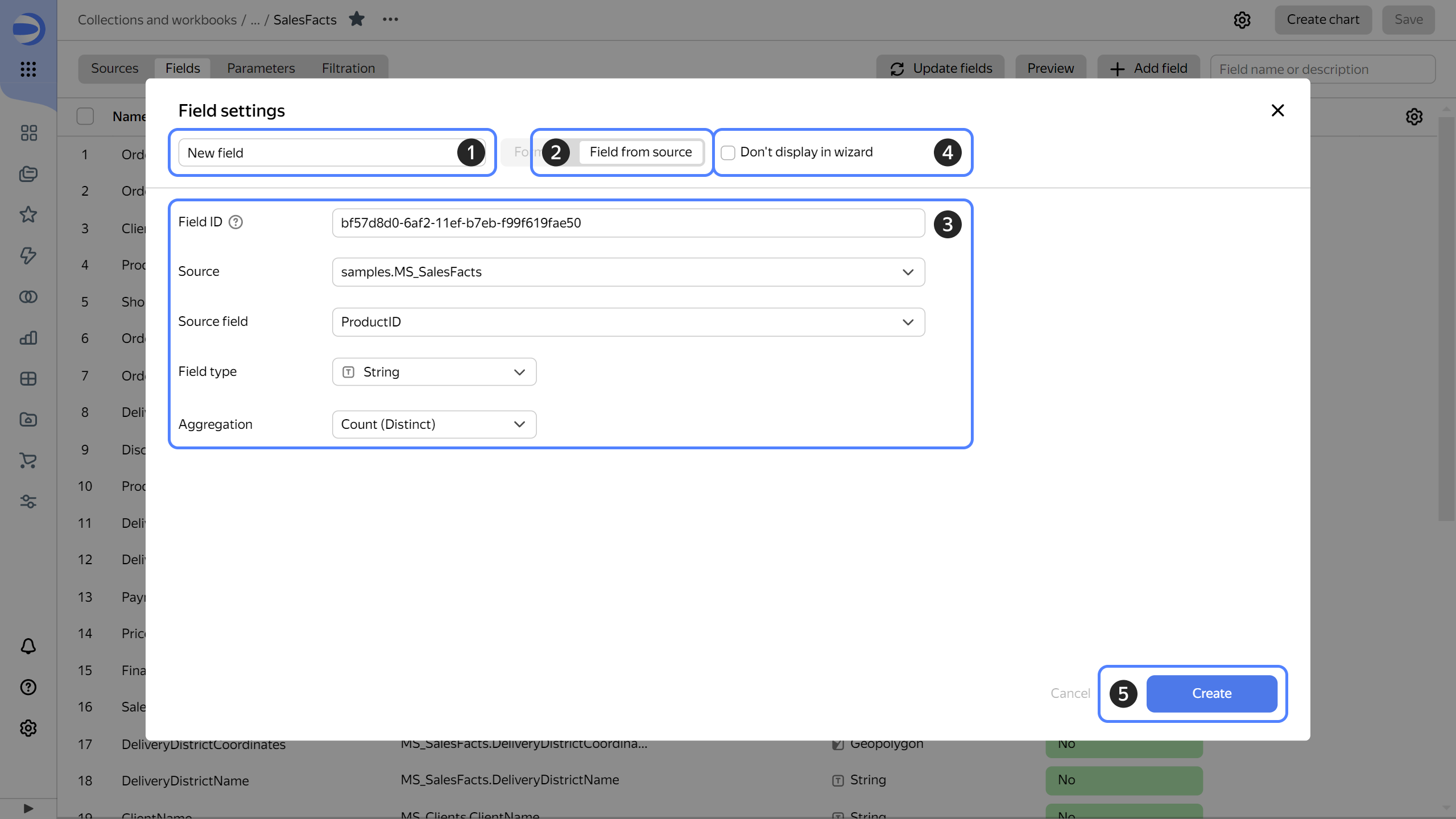1456x819 pixels.
Task: Star the SalesFacts dataset
Action: 357,19
